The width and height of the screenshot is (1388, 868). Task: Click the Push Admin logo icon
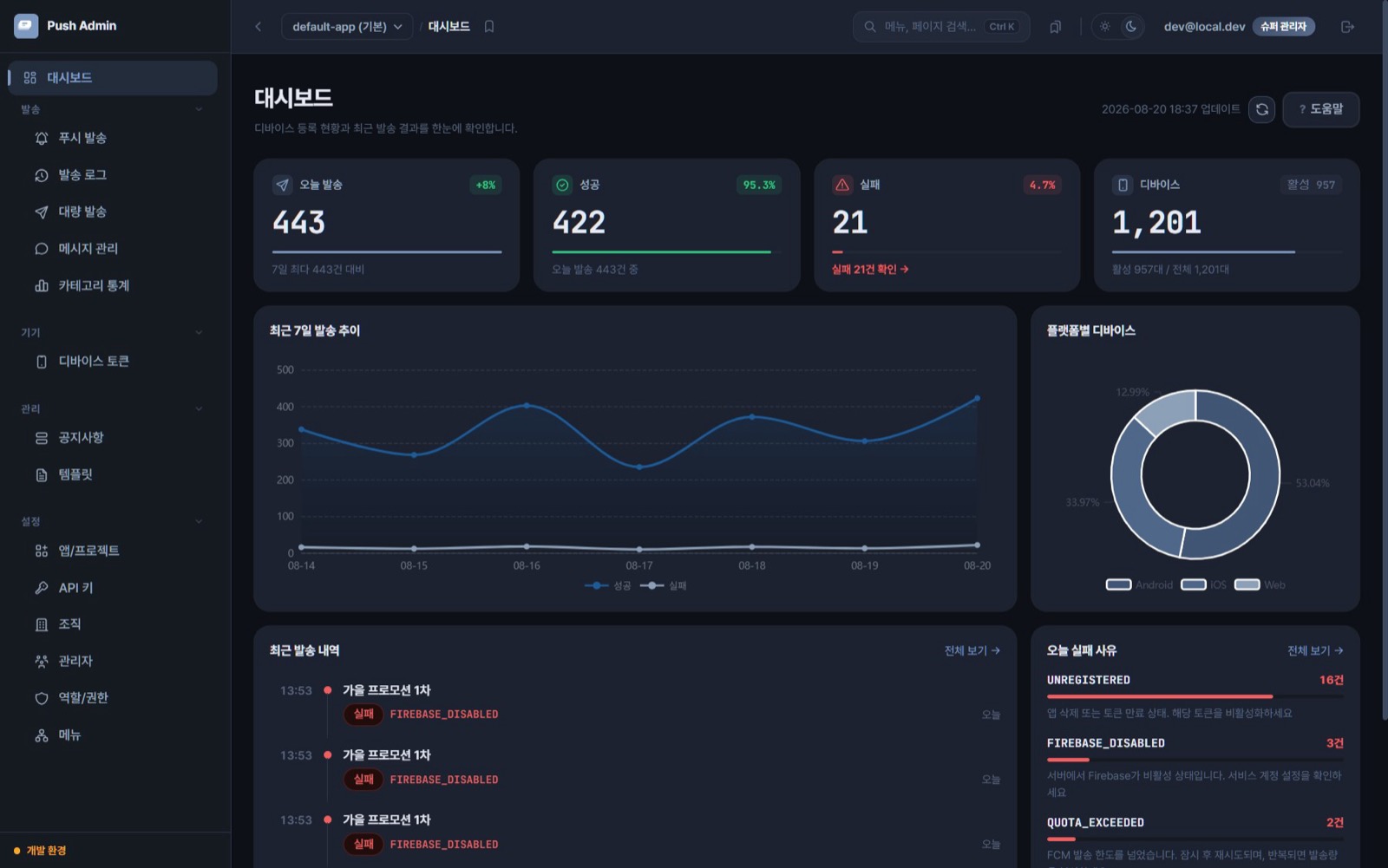tap(26, 26)
